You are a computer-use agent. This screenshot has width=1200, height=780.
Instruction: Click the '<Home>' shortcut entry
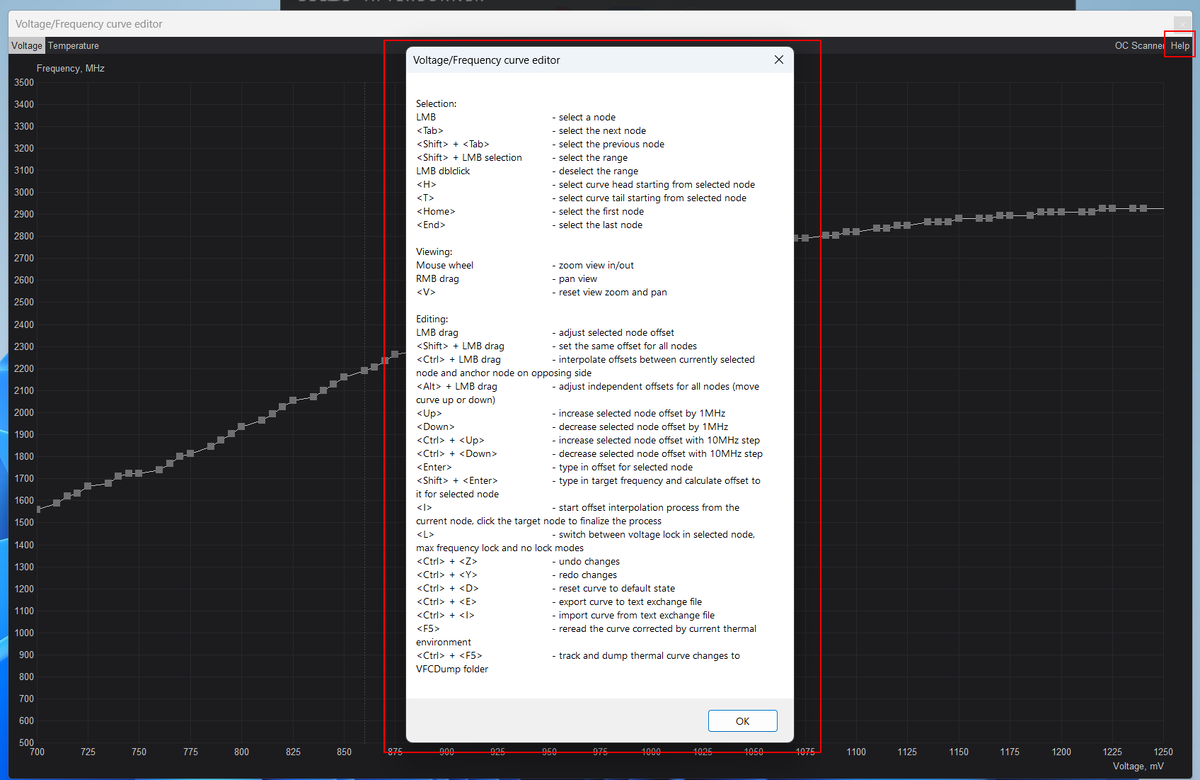click(x=435, y=212)
